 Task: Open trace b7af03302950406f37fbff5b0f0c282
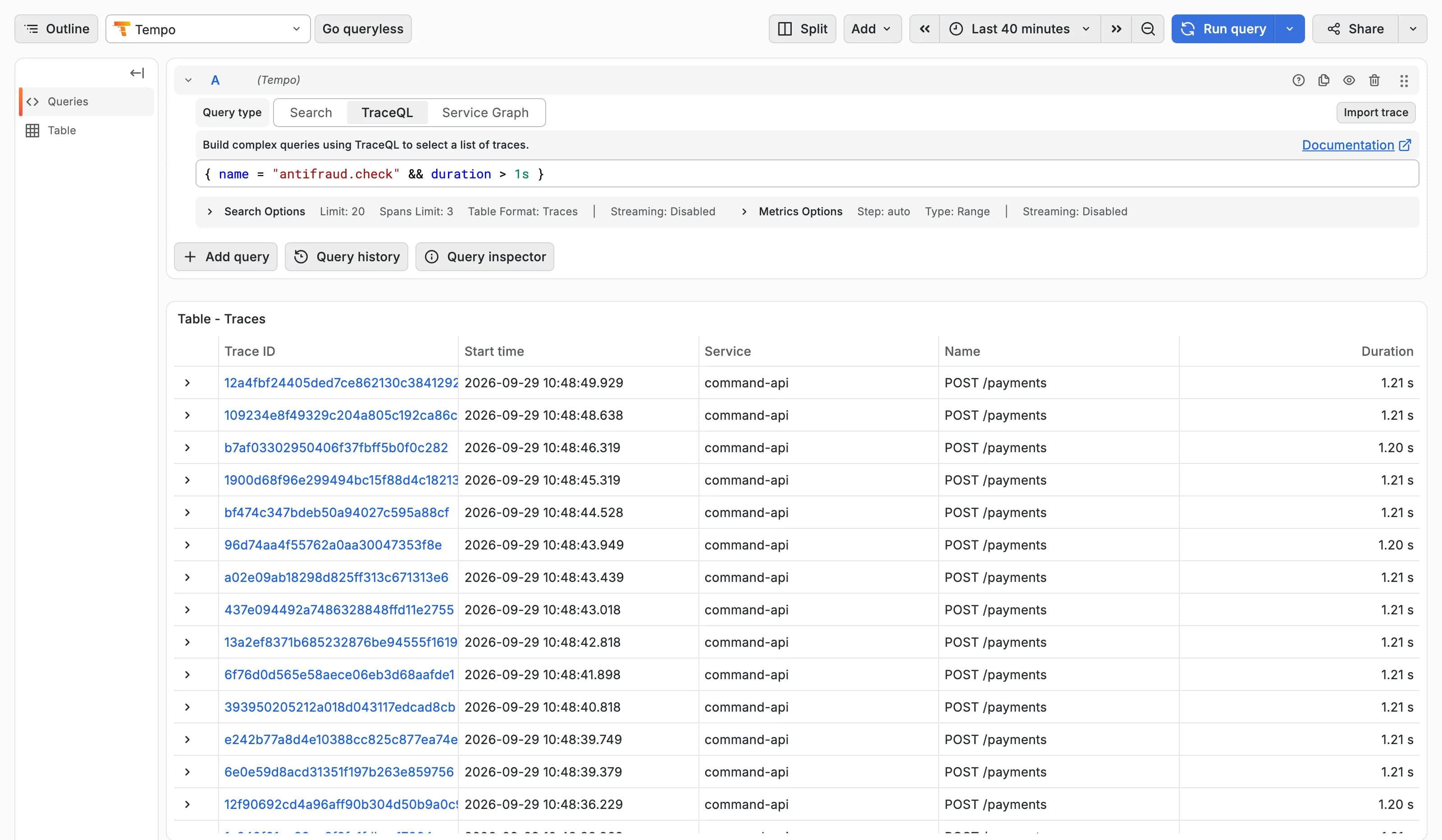[336, 448]
